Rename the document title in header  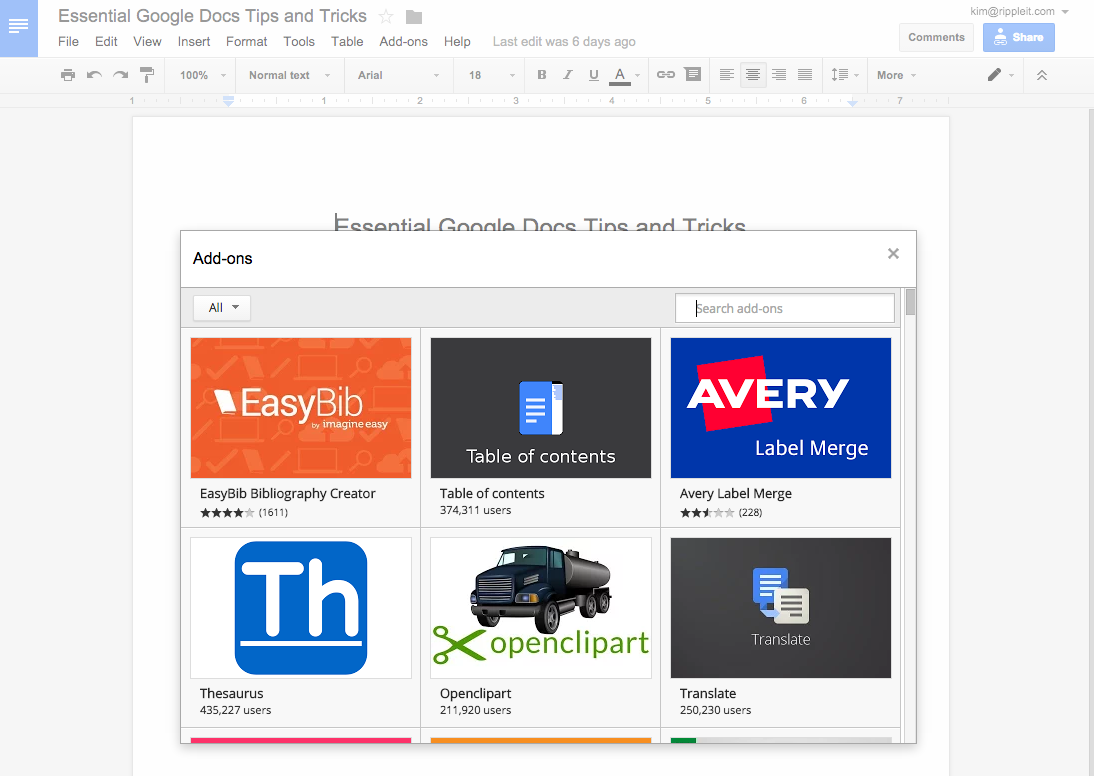click(212, 16)
